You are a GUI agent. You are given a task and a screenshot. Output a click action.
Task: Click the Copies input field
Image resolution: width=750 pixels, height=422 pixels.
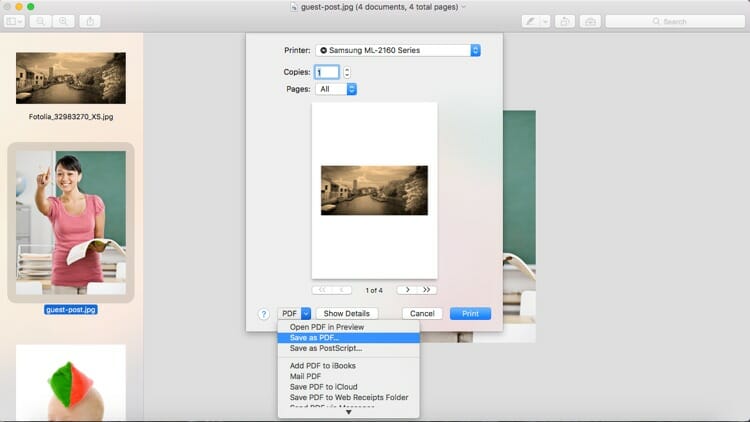(327, 72)
